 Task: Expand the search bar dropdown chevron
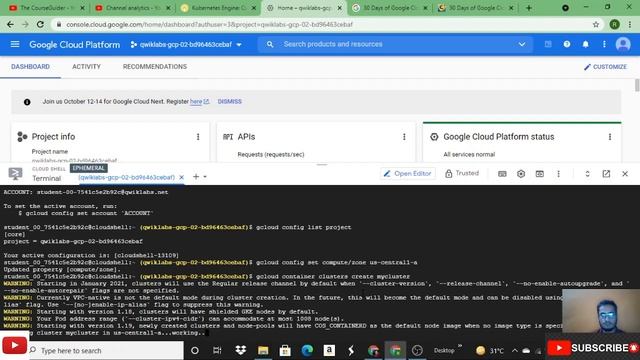[x=522, y=44]
